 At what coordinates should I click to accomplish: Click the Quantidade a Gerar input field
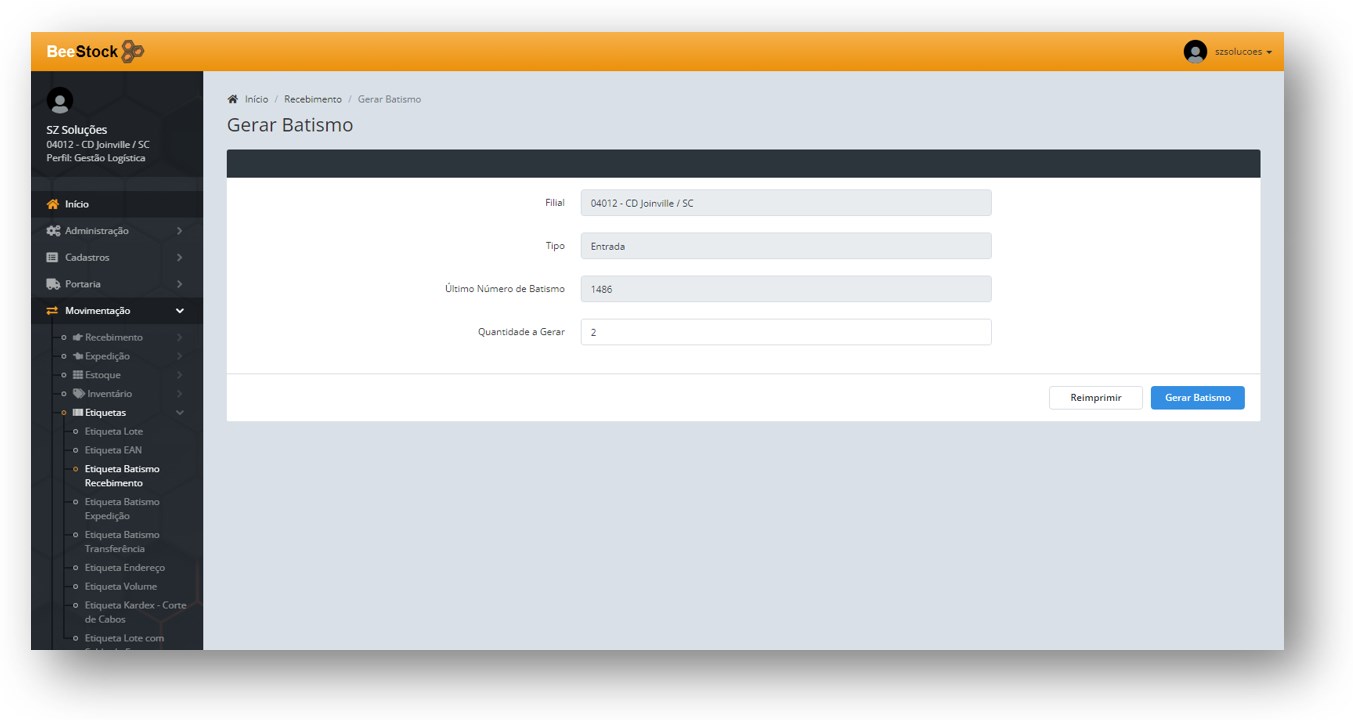coord(785,332)
